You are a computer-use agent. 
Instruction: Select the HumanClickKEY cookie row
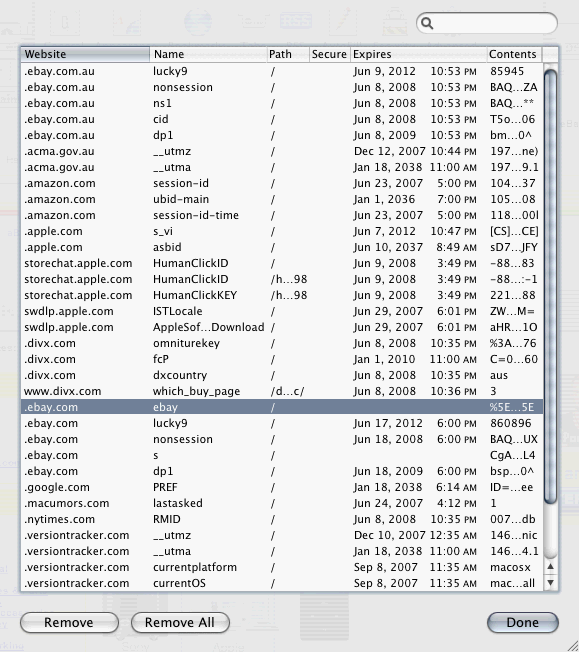point(282,295)
